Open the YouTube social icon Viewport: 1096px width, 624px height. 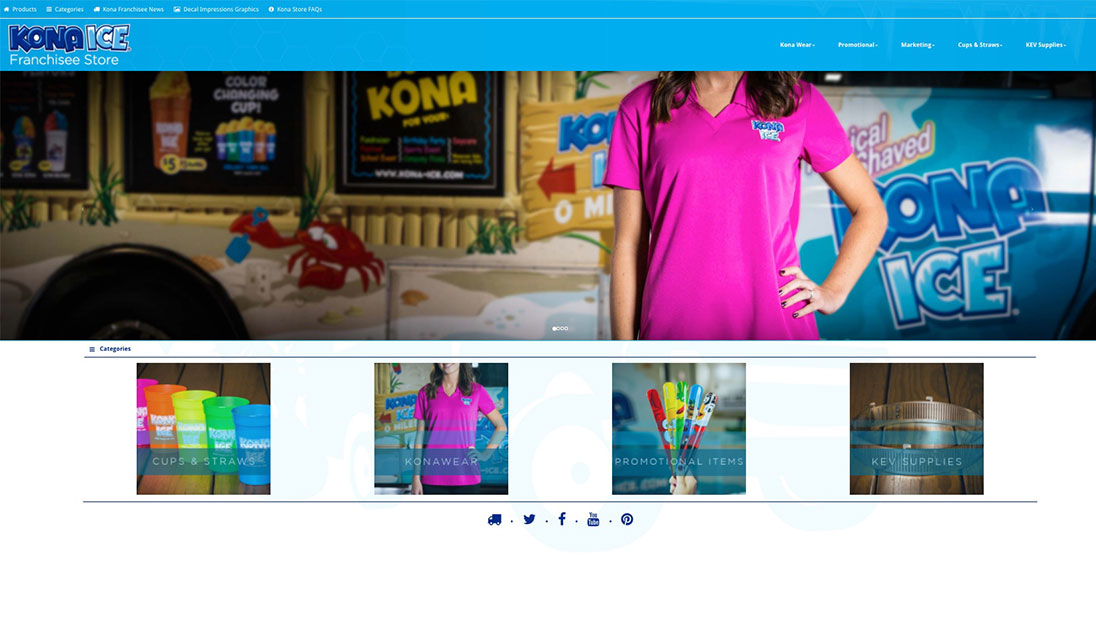tap(593, 519)
